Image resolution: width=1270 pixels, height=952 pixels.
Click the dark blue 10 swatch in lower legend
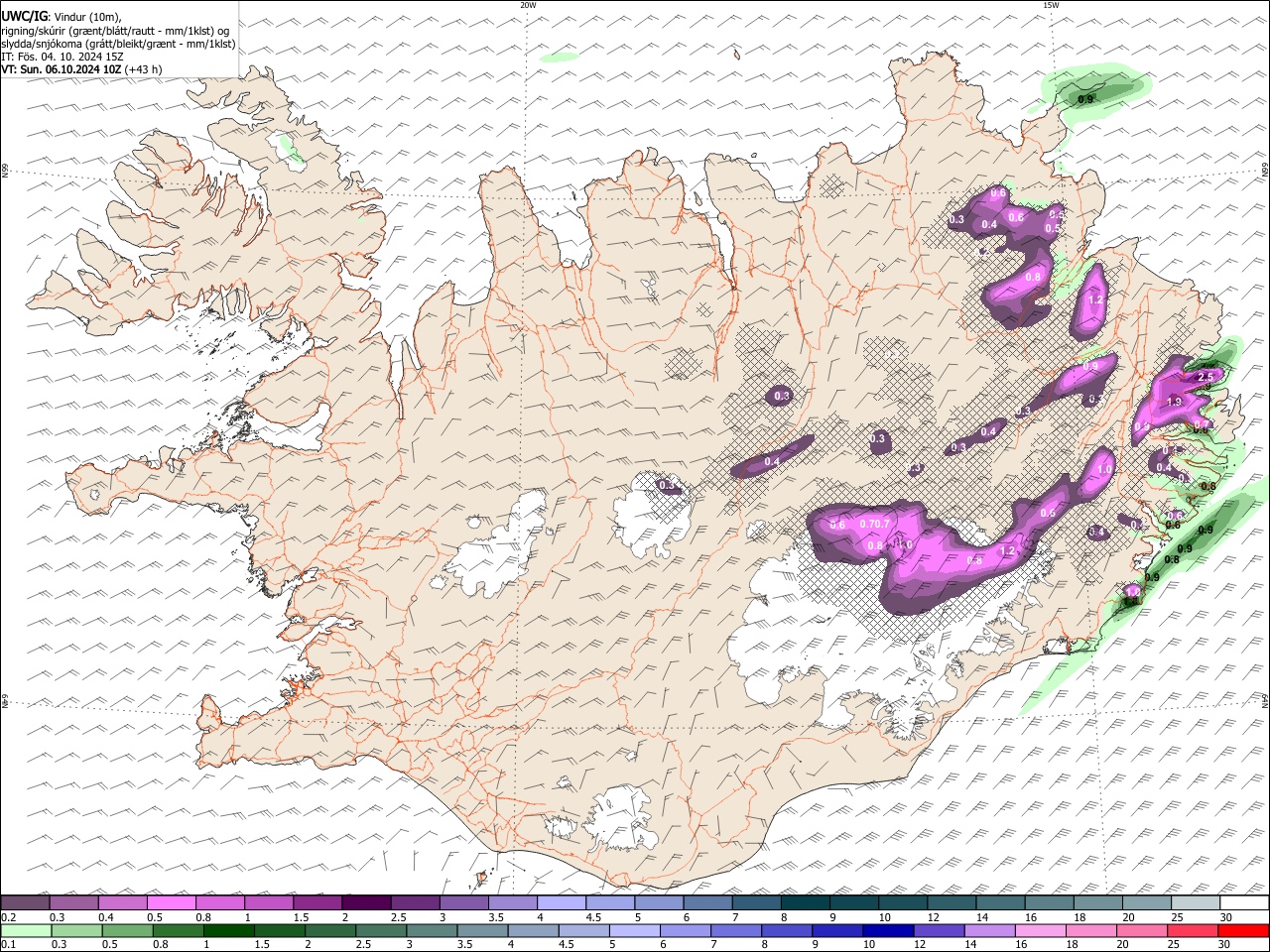pos(887,931)
